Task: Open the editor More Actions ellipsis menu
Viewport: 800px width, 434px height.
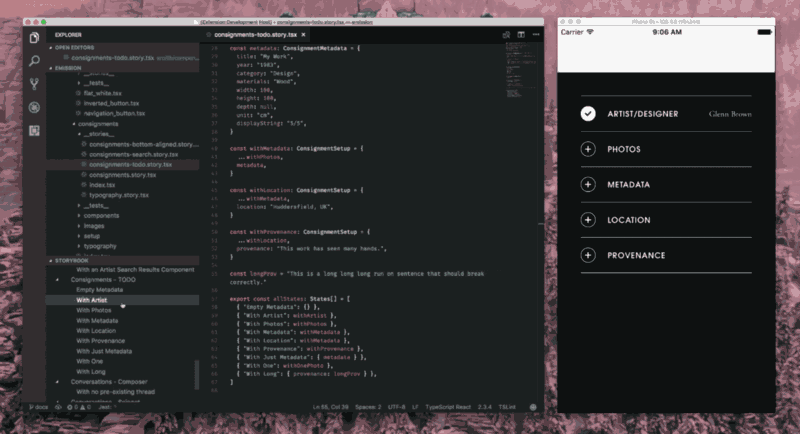Action: [536, 35]
